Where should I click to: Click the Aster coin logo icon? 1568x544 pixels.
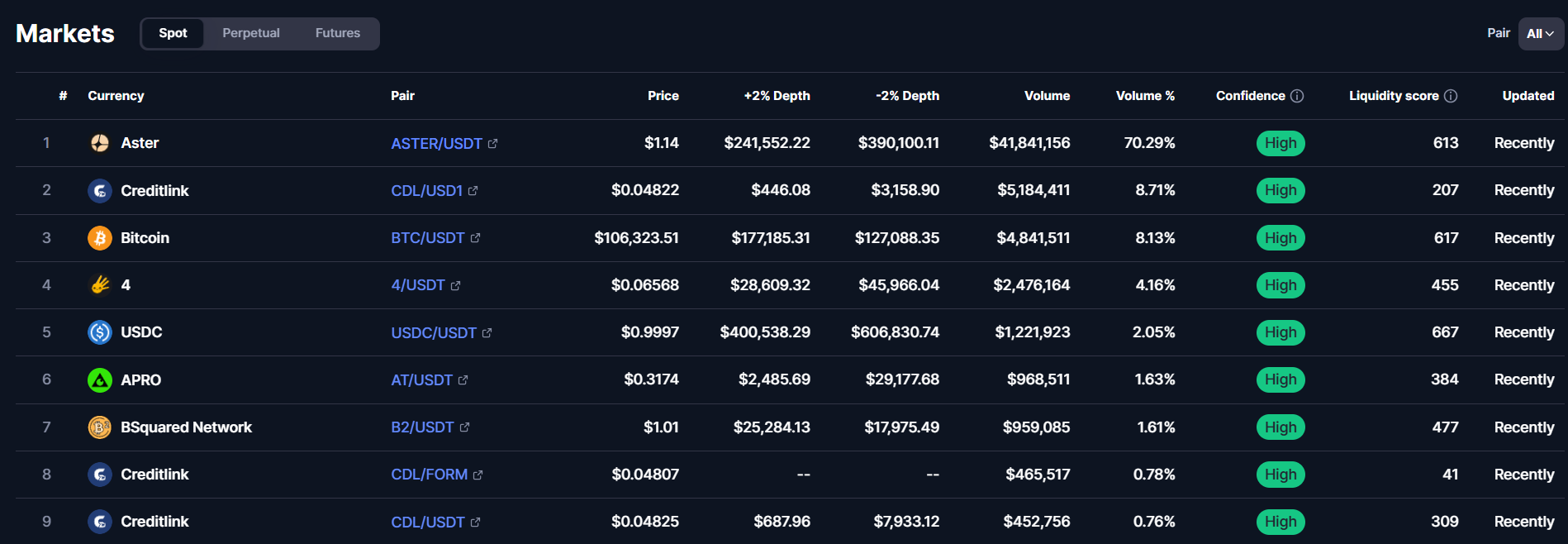[100, 143]
